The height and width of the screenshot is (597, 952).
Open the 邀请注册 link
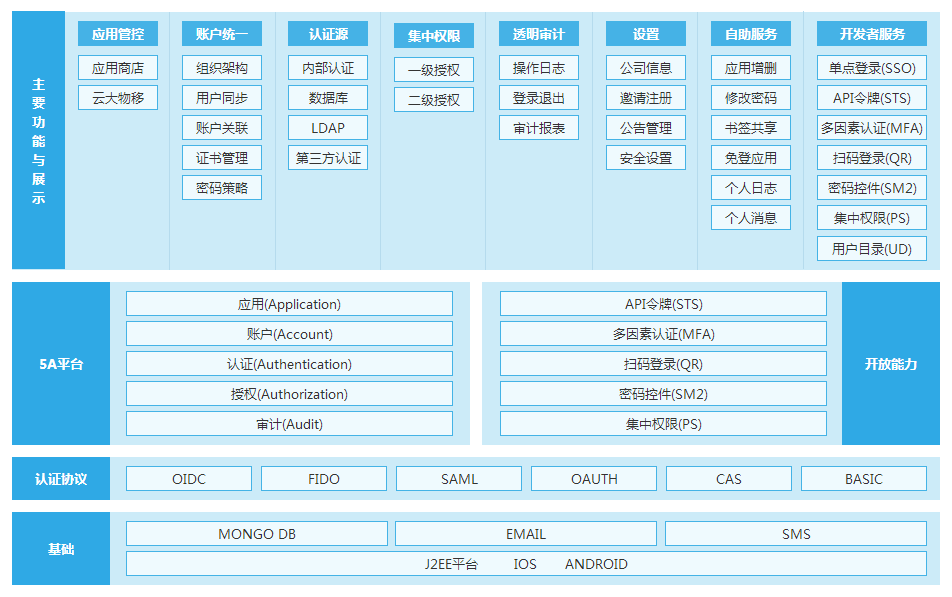(645, 98)
